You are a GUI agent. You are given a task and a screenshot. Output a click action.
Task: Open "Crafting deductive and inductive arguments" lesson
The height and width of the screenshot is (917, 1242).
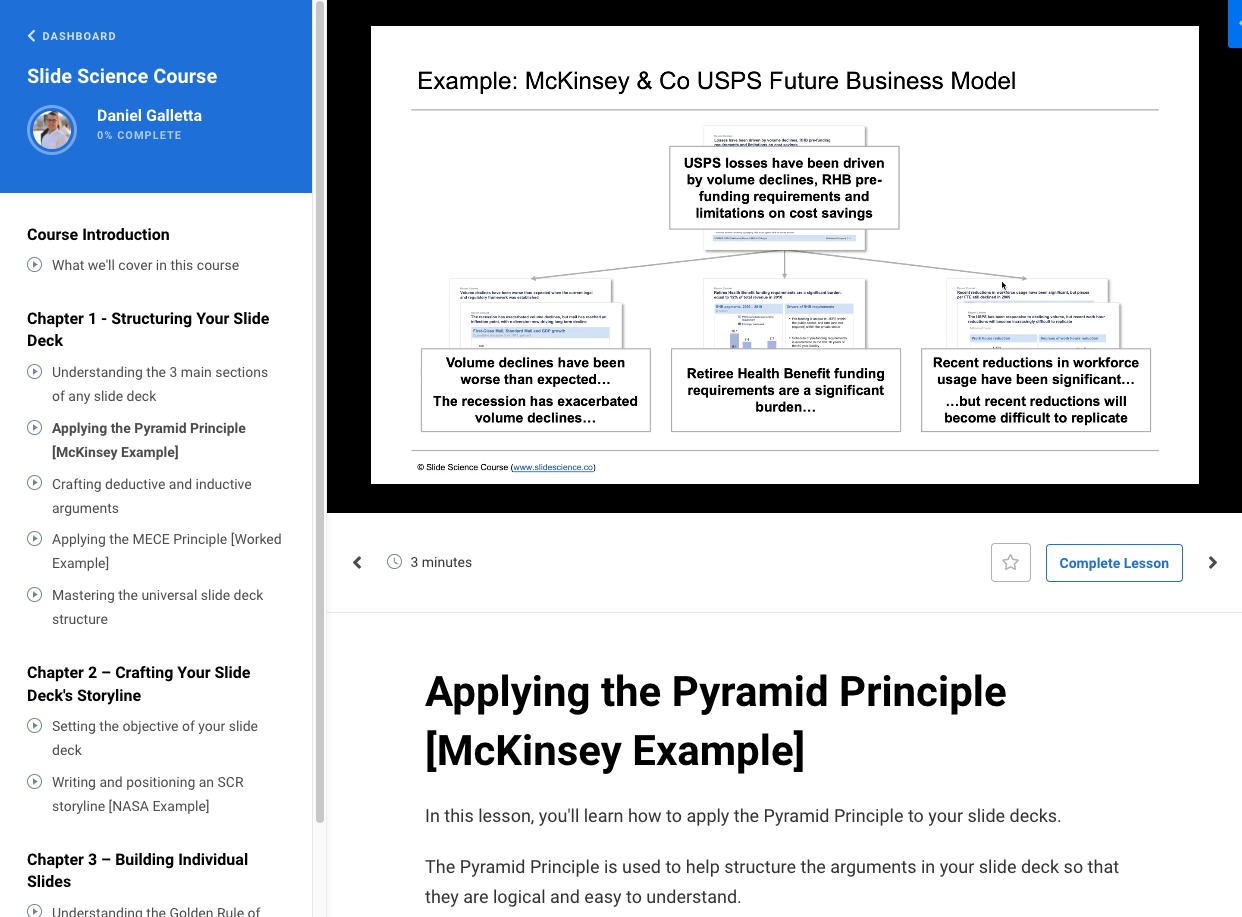[152, 496]
